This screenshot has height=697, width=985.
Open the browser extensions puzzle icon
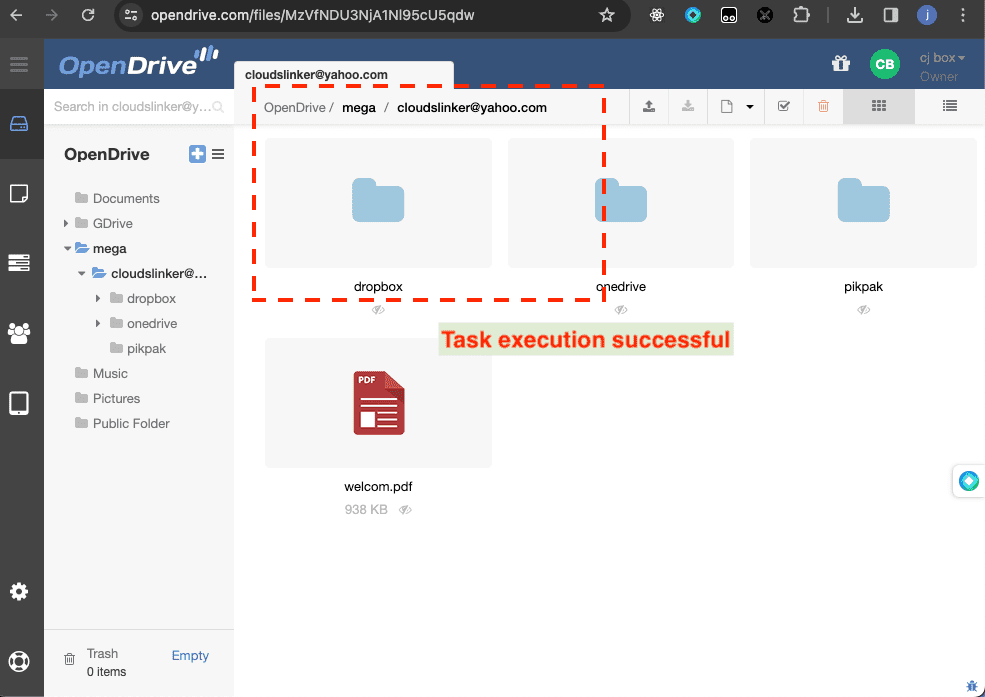point(801,15)
